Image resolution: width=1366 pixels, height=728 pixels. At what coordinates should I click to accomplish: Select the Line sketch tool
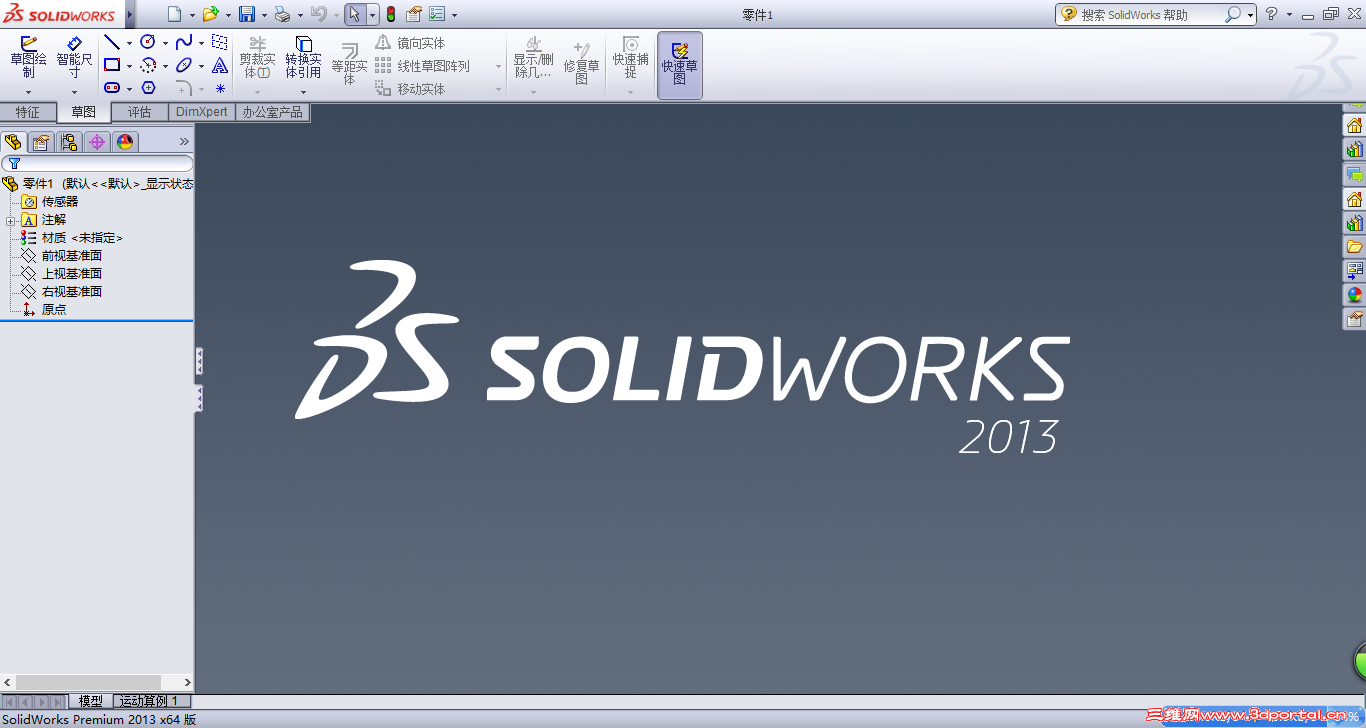coord(112,42)
